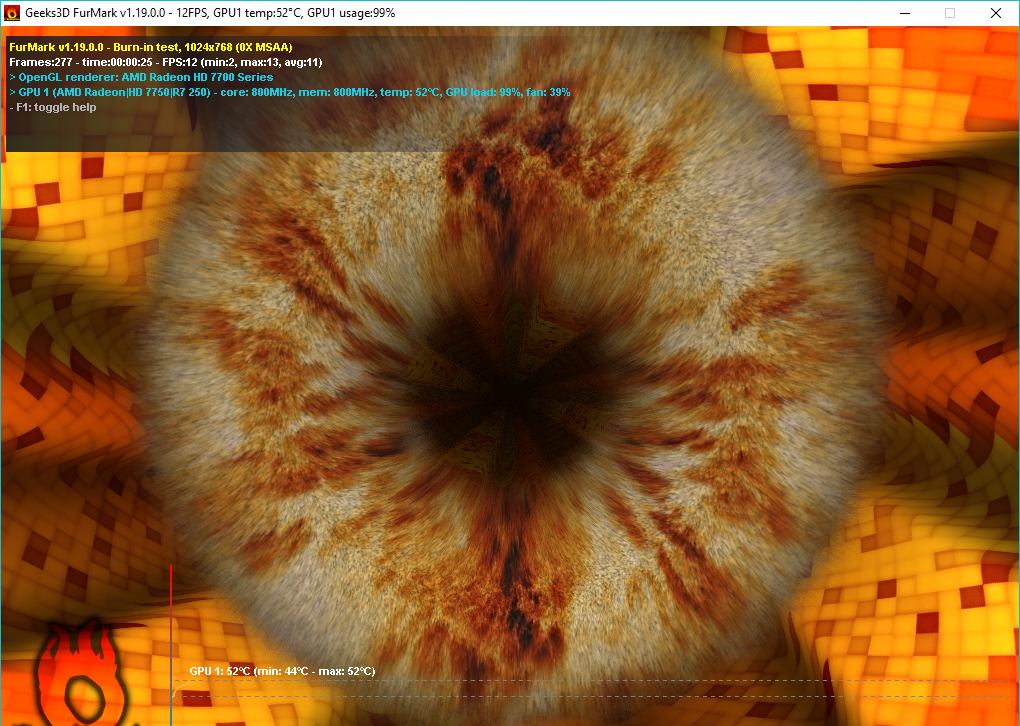Viewport: 1020px width, 726px height.
Task: Minimize the FurMark window
Action: click(x=904, y=13)
